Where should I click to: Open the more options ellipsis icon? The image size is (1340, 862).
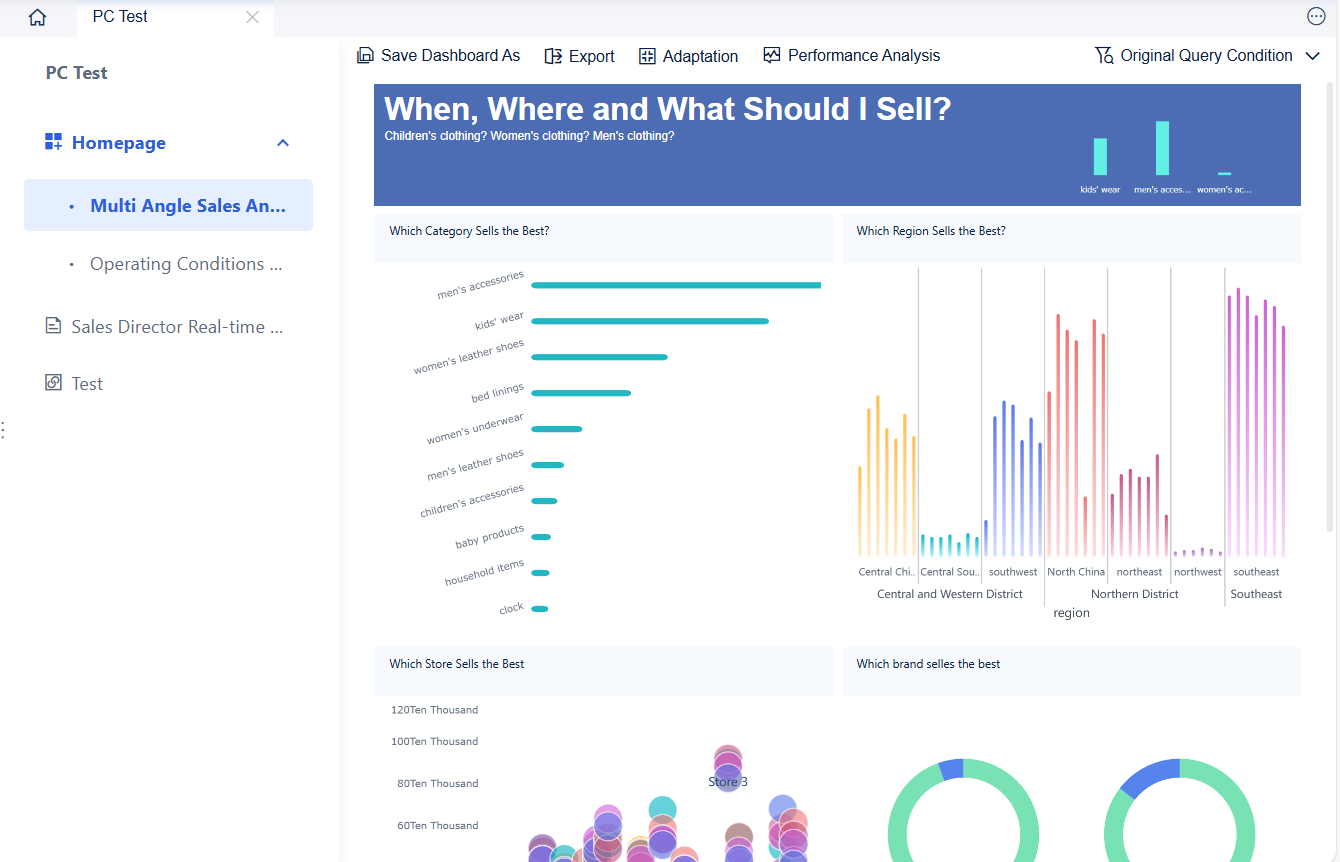(x=1316, y=16)
